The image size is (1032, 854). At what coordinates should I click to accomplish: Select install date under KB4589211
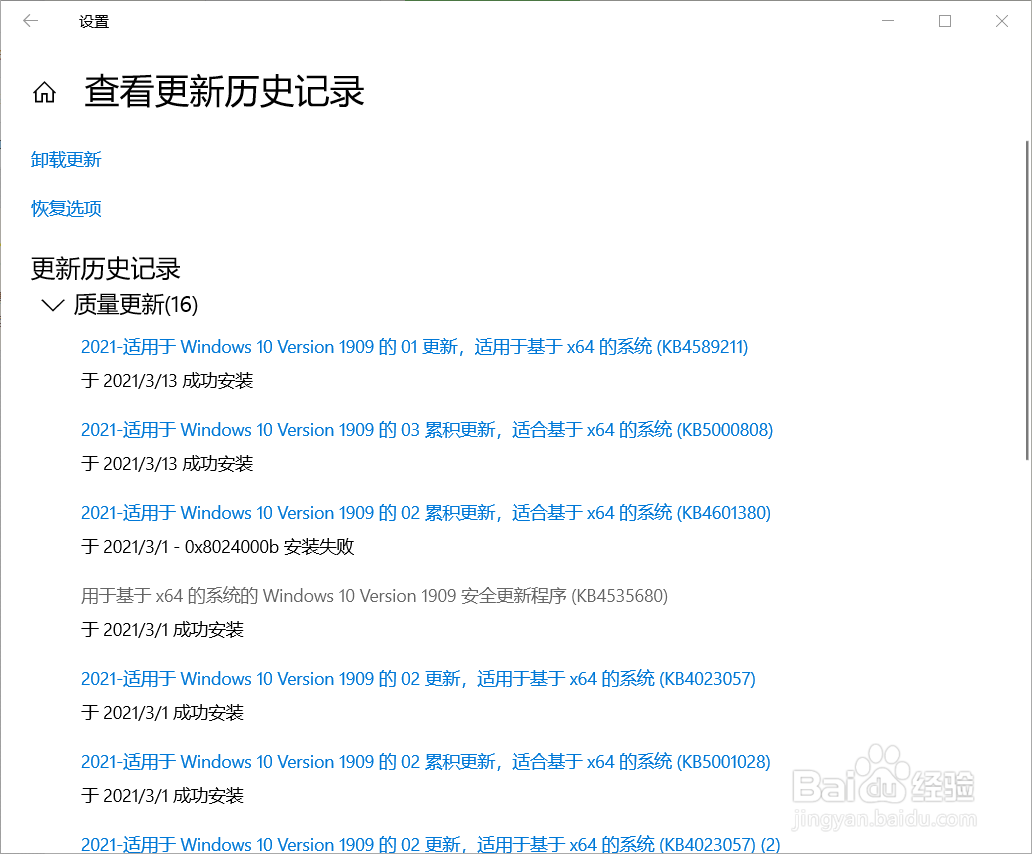(x=167, y=381)
